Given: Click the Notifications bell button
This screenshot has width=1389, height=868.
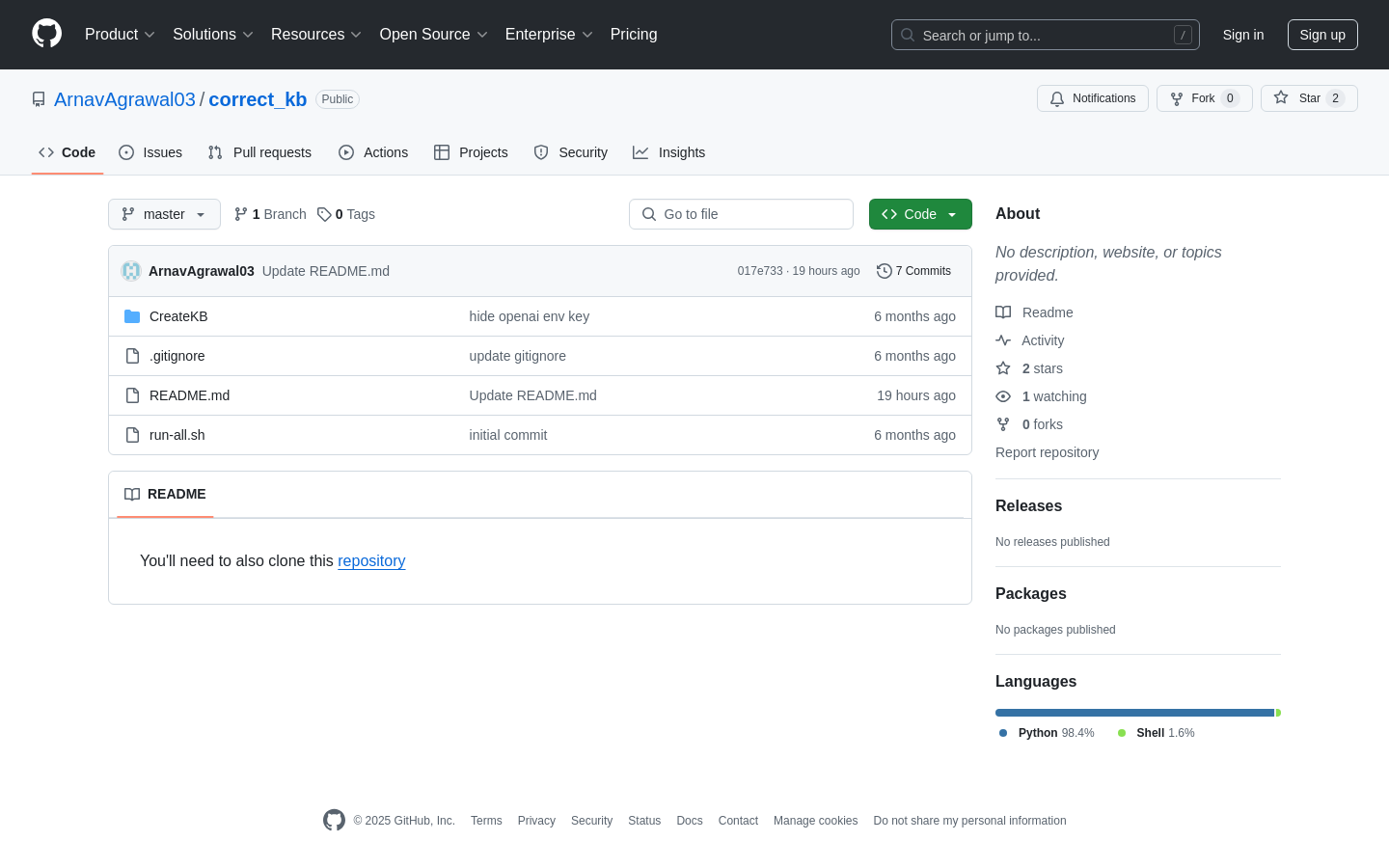Looking at the screenshot, I should pos(1093,98).
